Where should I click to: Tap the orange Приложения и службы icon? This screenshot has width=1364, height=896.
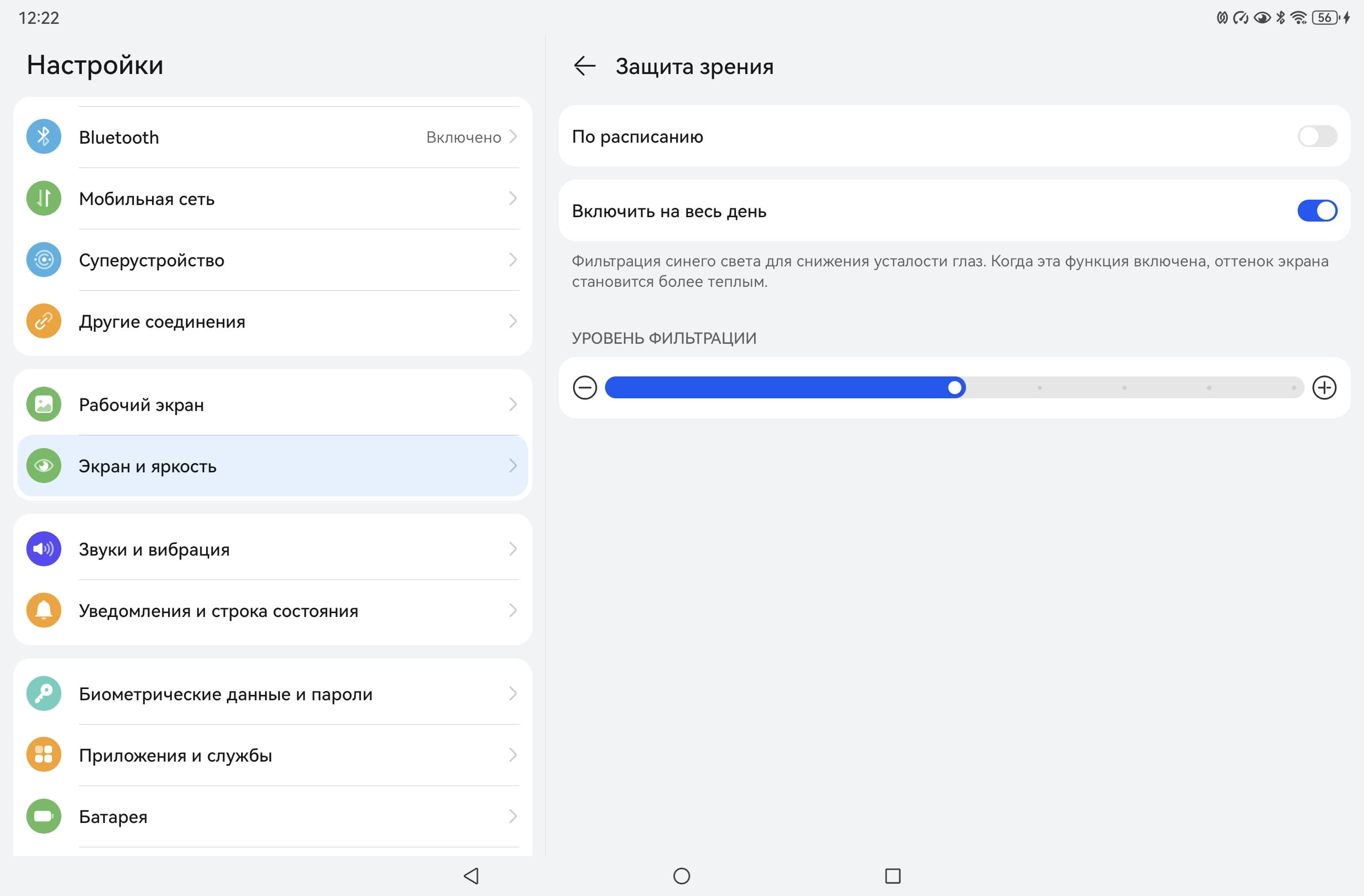pos(43,754)
